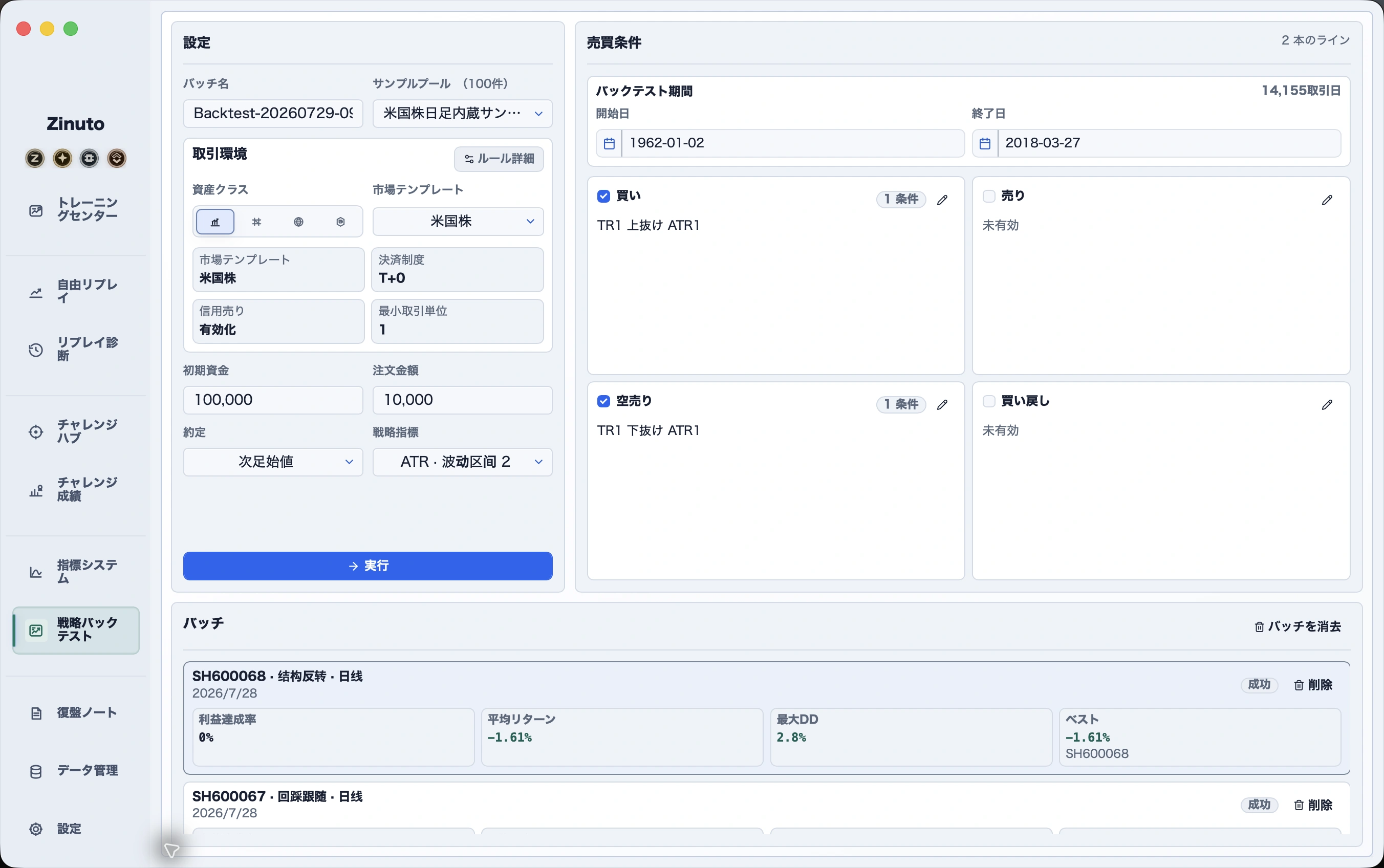This screenshot has height=868, width=1384.
Task: Delete the SH600067 batch
Action: (x=1313, y=806)
